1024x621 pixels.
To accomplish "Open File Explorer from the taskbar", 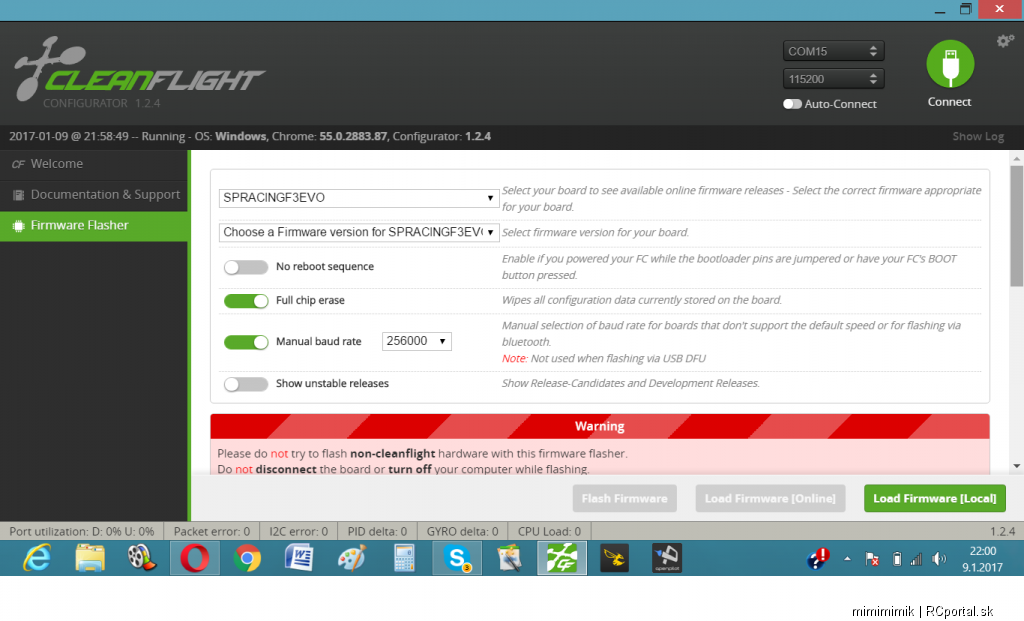I will [x=89, y=558].
